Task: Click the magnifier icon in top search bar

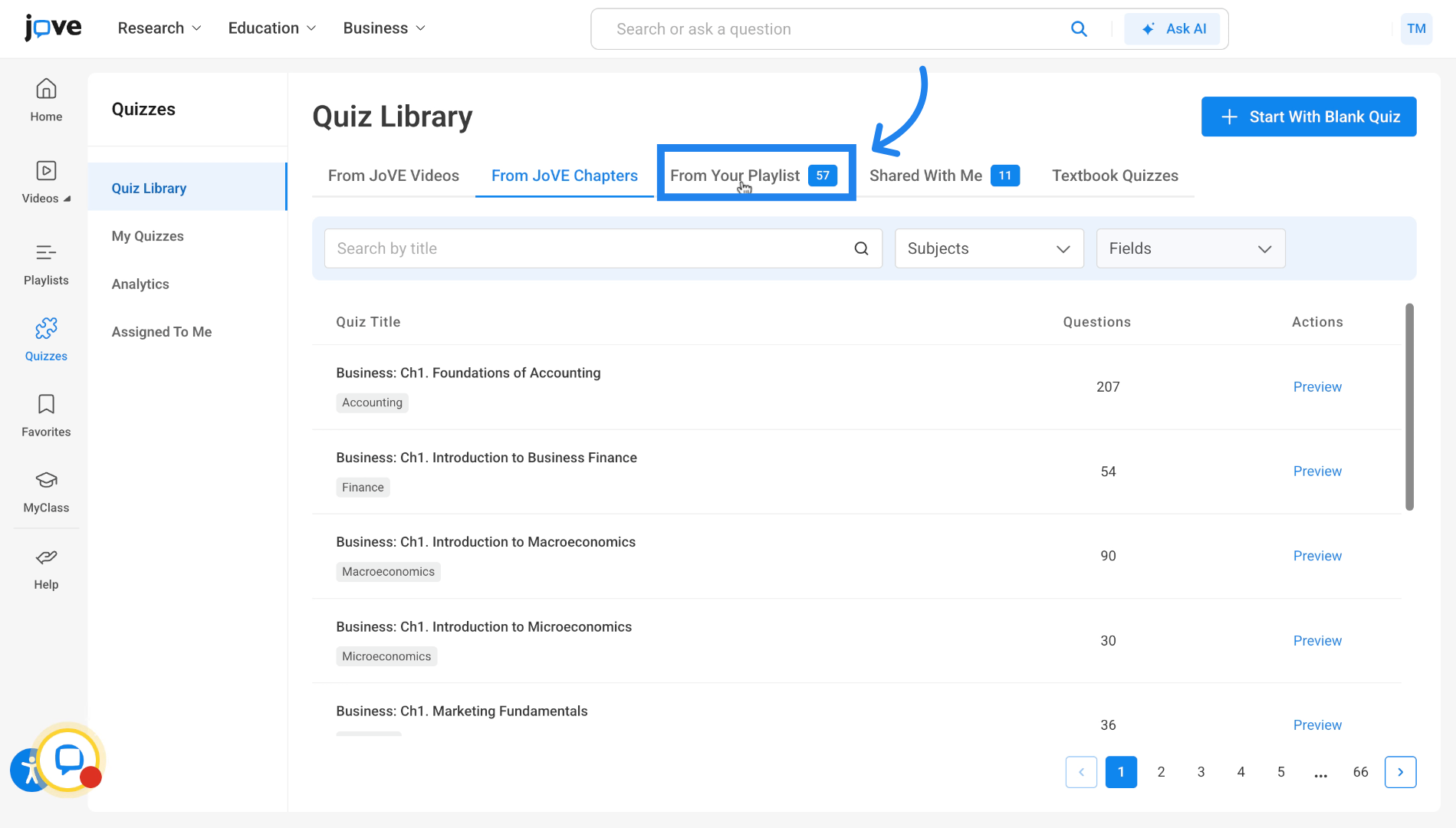Action: (1079, 29)
